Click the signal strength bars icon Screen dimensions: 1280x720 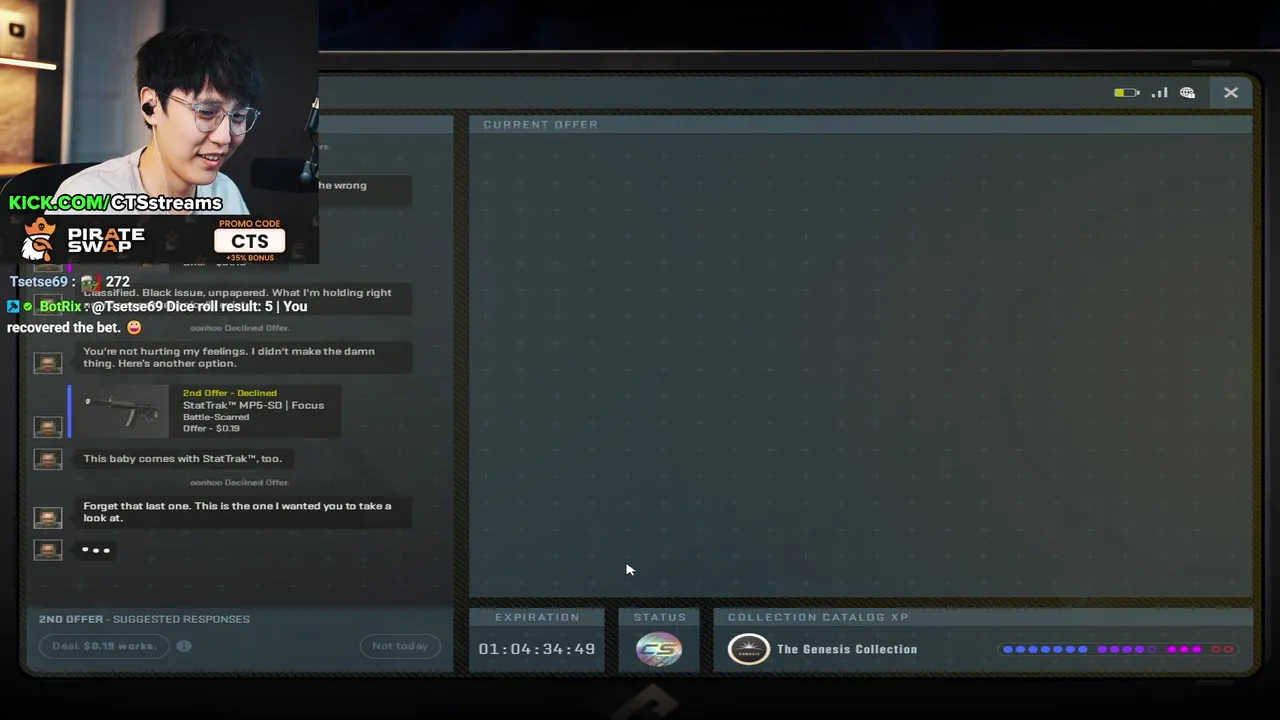[x=1159, y=93]
